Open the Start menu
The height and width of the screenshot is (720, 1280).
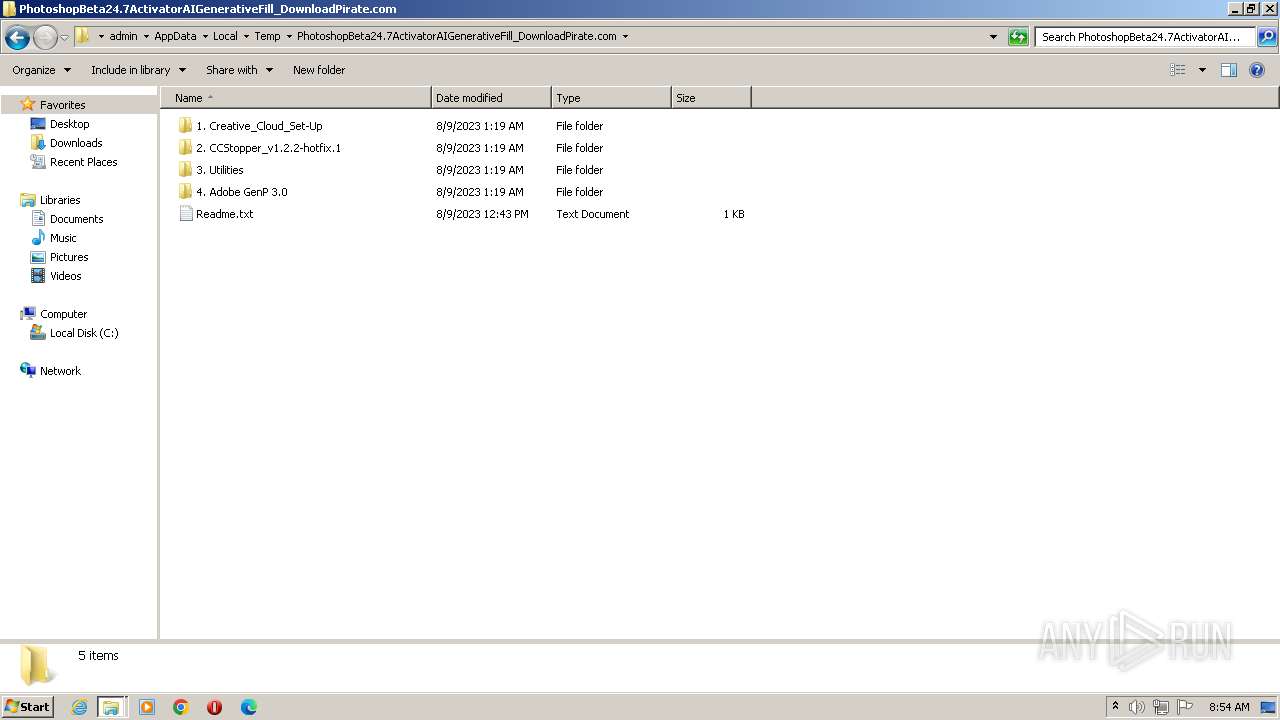click(x=27, y=707)
